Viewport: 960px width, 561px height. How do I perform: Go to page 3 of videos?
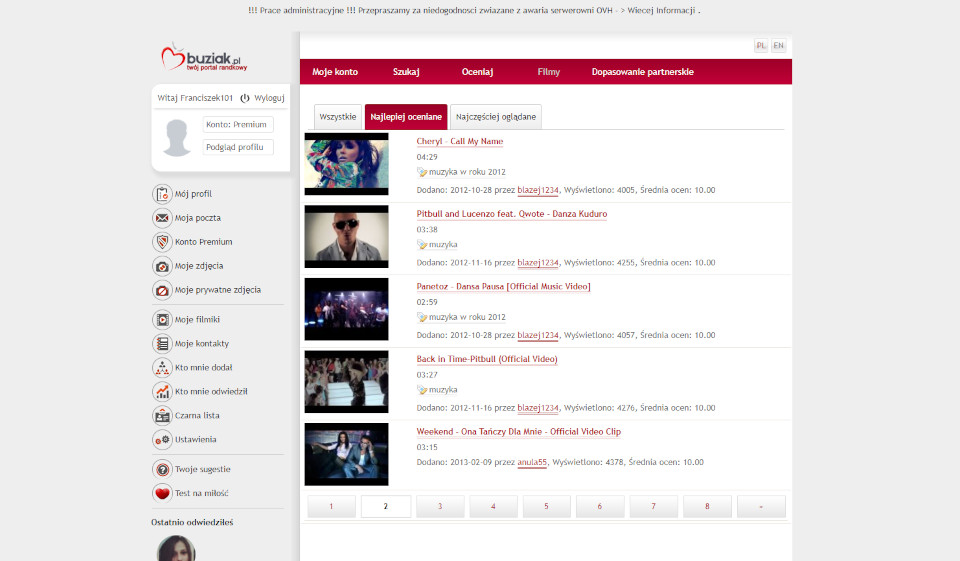440,506
